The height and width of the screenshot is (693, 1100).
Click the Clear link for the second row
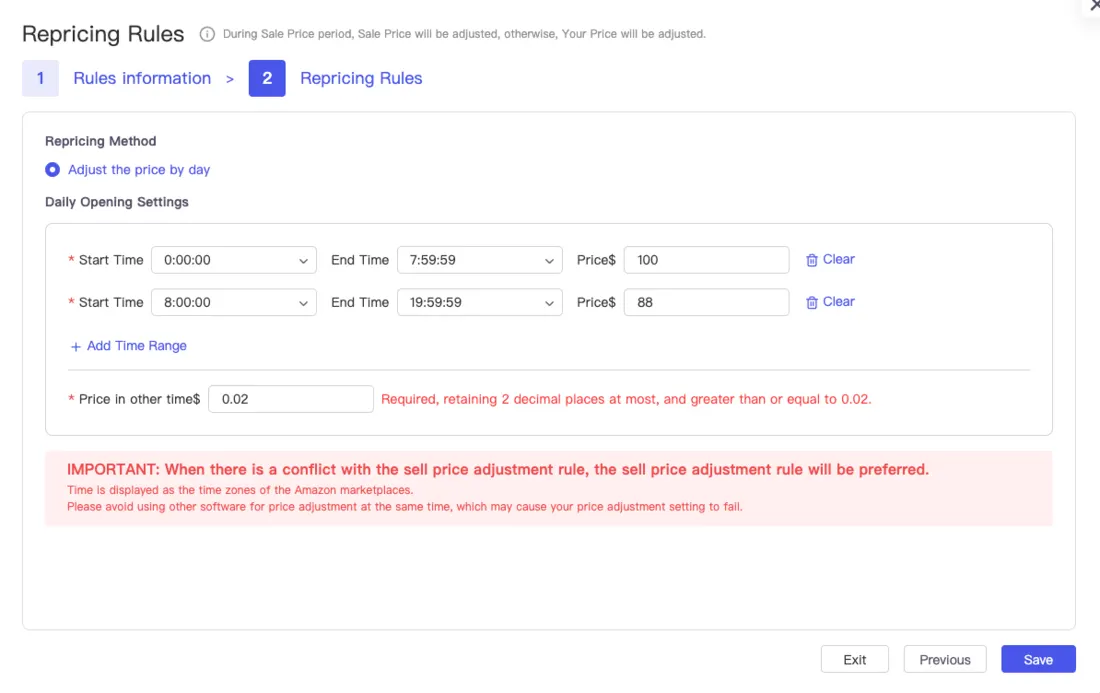click(837, 301)
